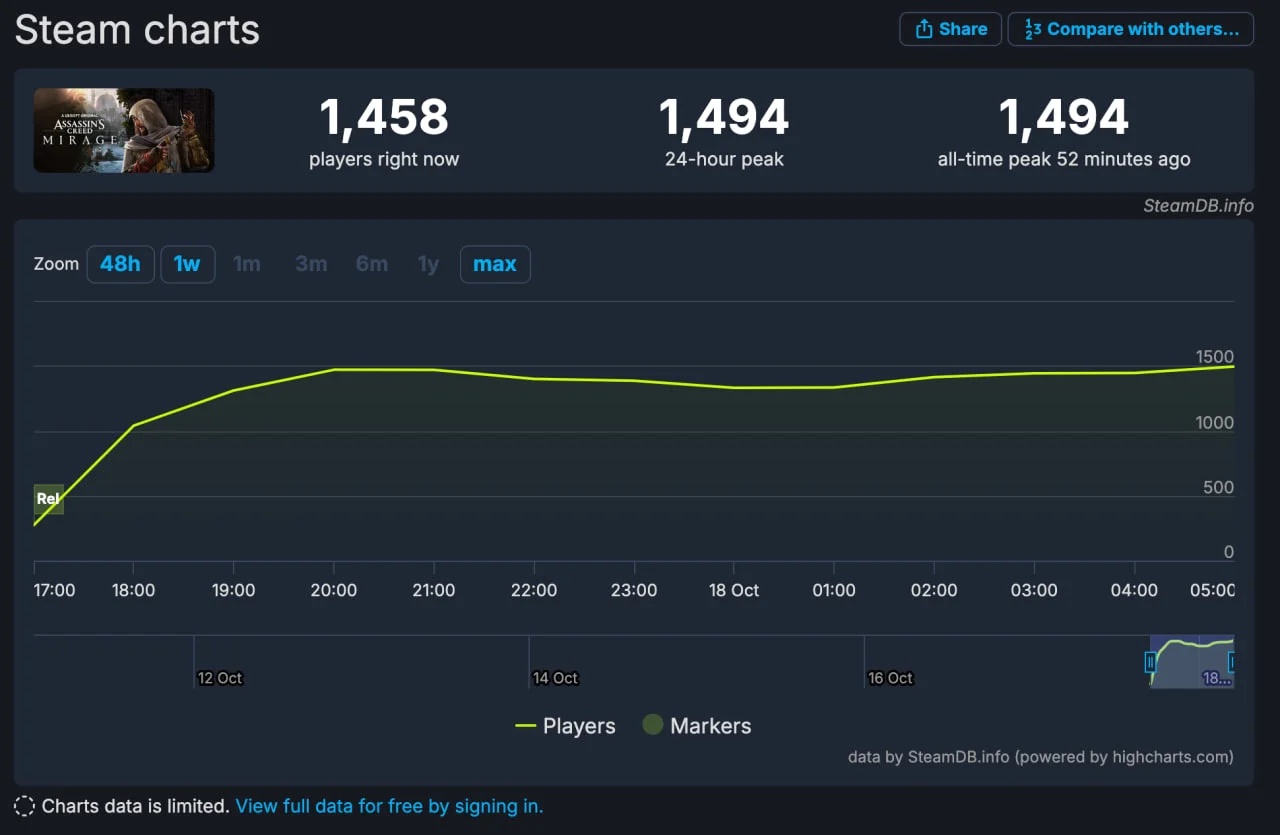
Task: Click the 12 Oct navigator label
Action: [x=220, y=678]
